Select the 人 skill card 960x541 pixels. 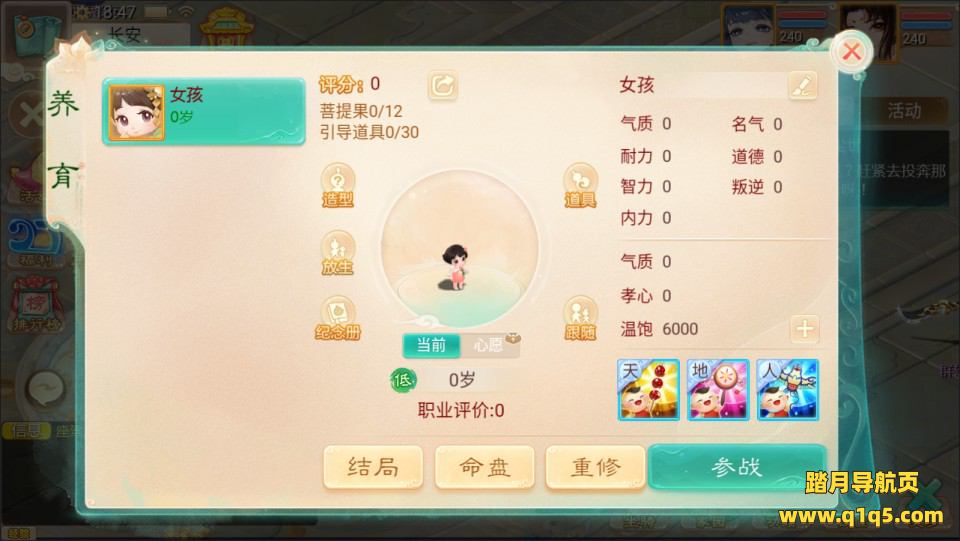tap(788, 390)
